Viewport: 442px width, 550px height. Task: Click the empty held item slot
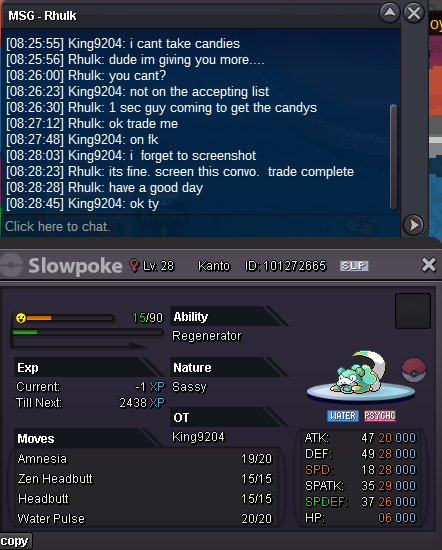click(413, 311)
